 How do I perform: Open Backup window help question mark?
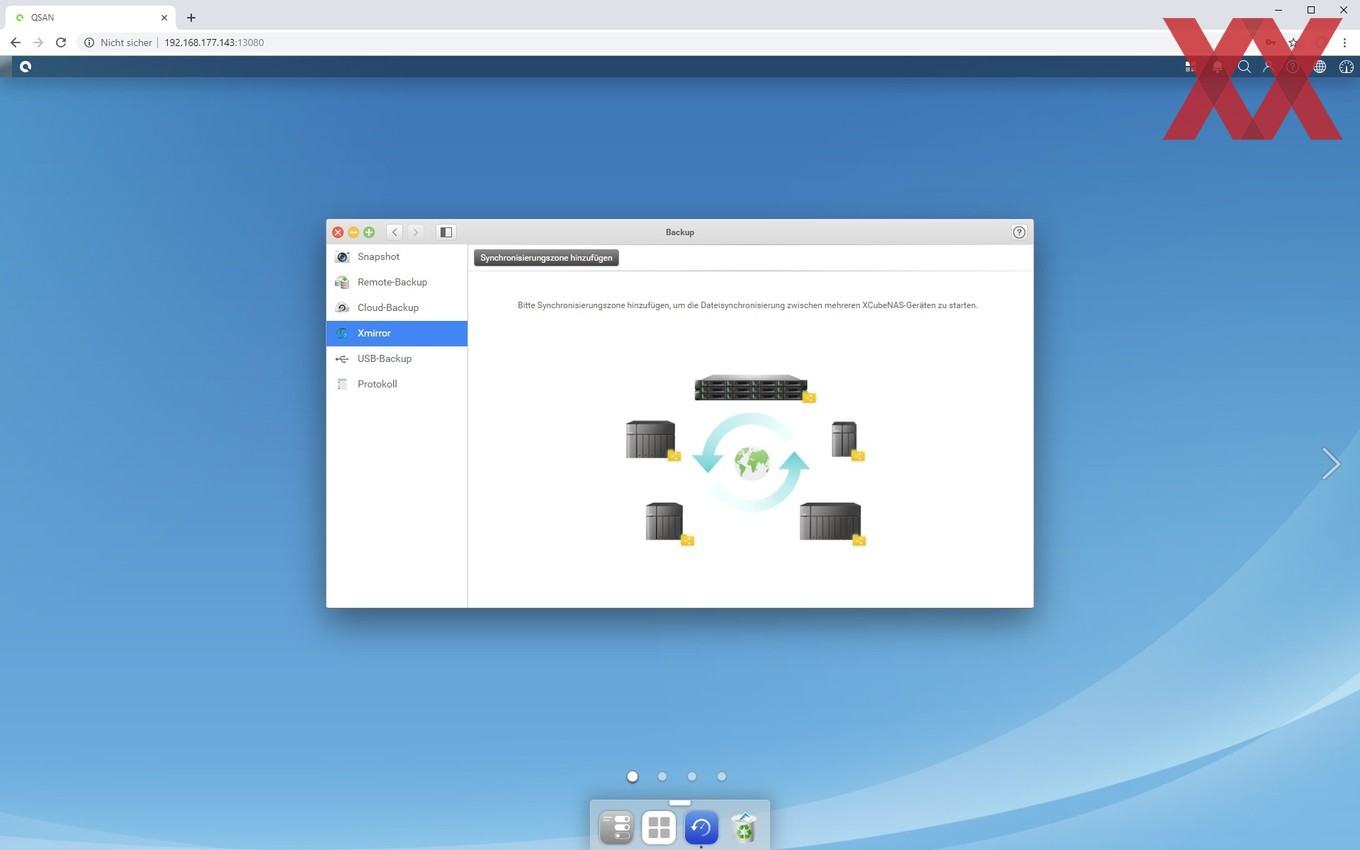coord(1019,232)
